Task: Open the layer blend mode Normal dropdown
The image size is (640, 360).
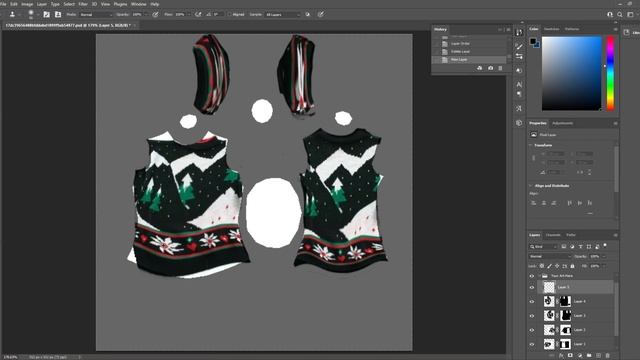Action: (550, 256)
